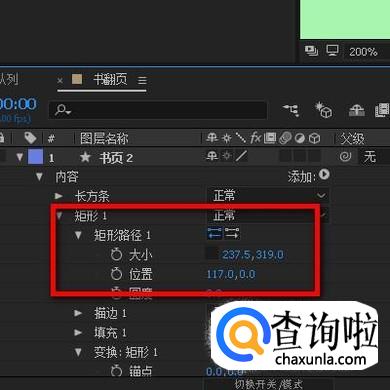Viewport: 390px width, 390px height.
Task: Open the 书翻页 panel menu icon
Action: [142, 80]
